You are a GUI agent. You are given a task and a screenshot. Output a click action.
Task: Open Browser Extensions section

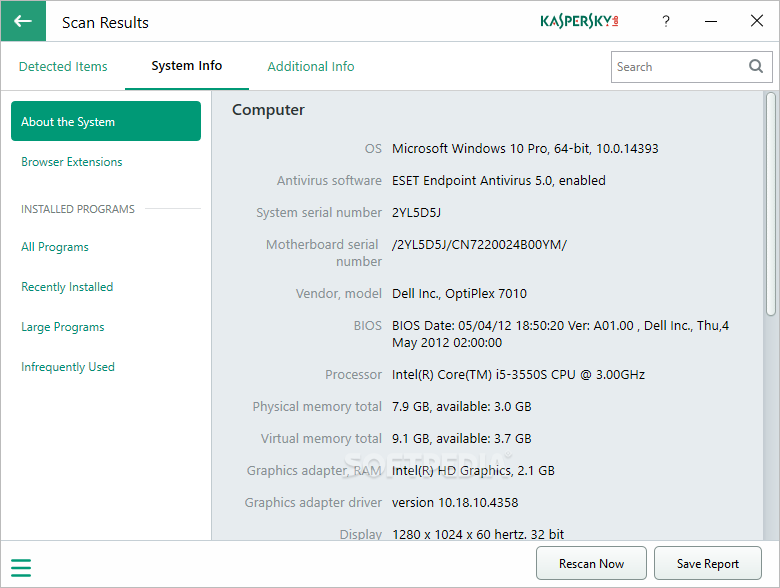[x=72, y=162]
